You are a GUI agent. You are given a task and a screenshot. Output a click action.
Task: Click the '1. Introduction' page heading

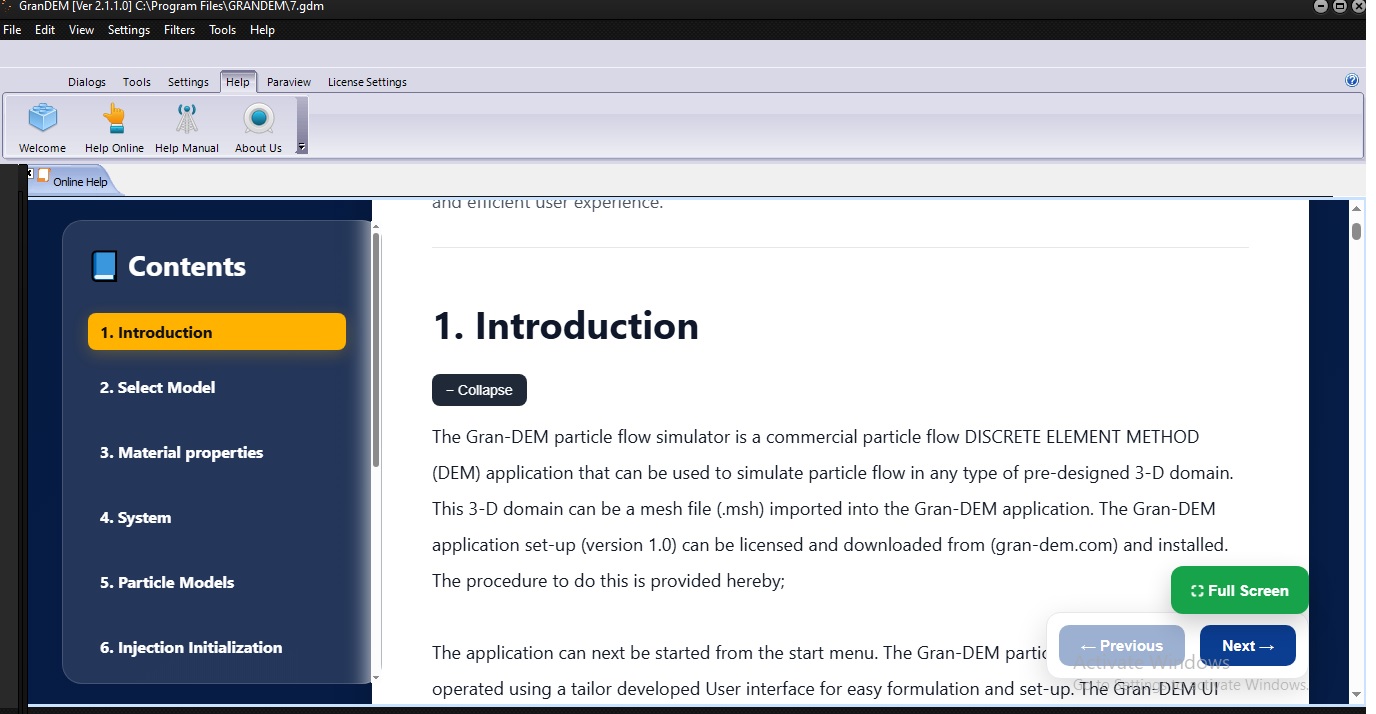tap(566, 326)
